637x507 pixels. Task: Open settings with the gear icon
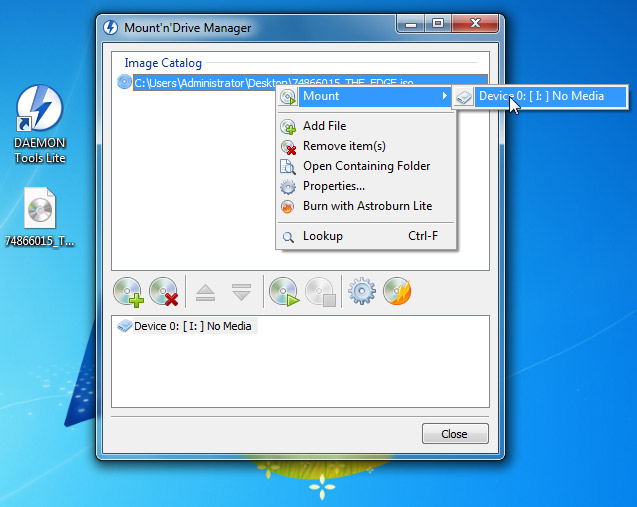point(360,292)
